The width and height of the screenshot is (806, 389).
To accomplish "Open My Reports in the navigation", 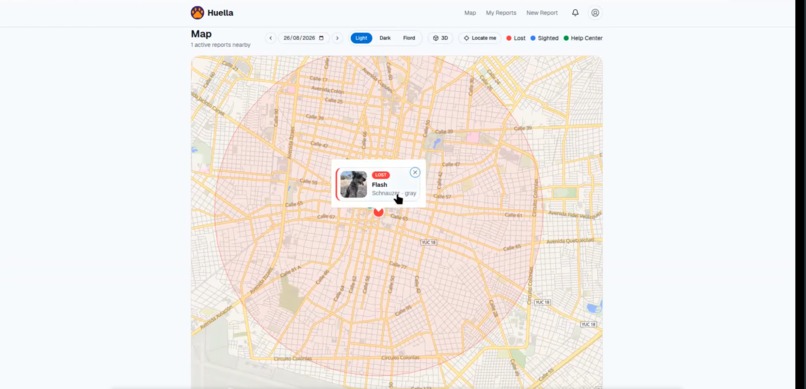I will pyautogui.click(x=501, y=13).
